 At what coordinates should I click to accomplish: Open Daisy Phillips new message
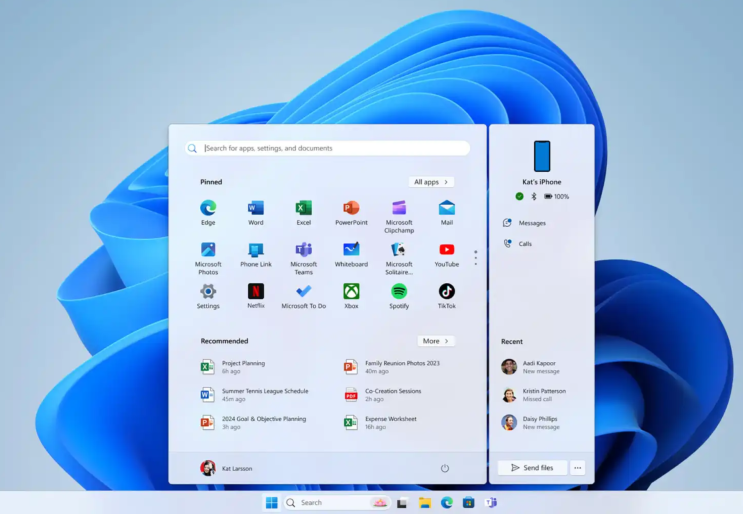coord(531,423)
